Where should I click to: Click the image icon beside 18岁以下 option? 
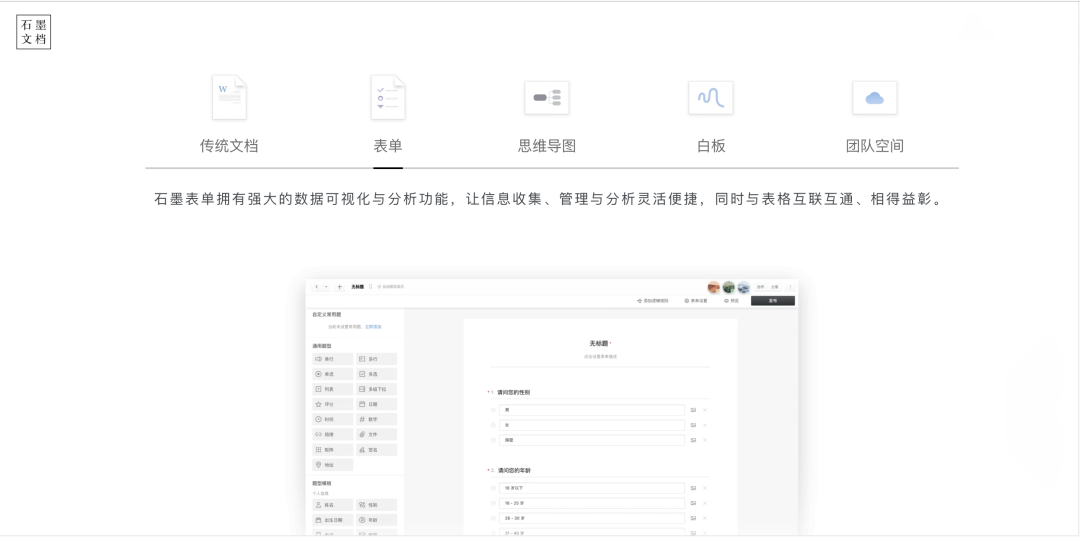pyautogui.click(x=694, y=488)
